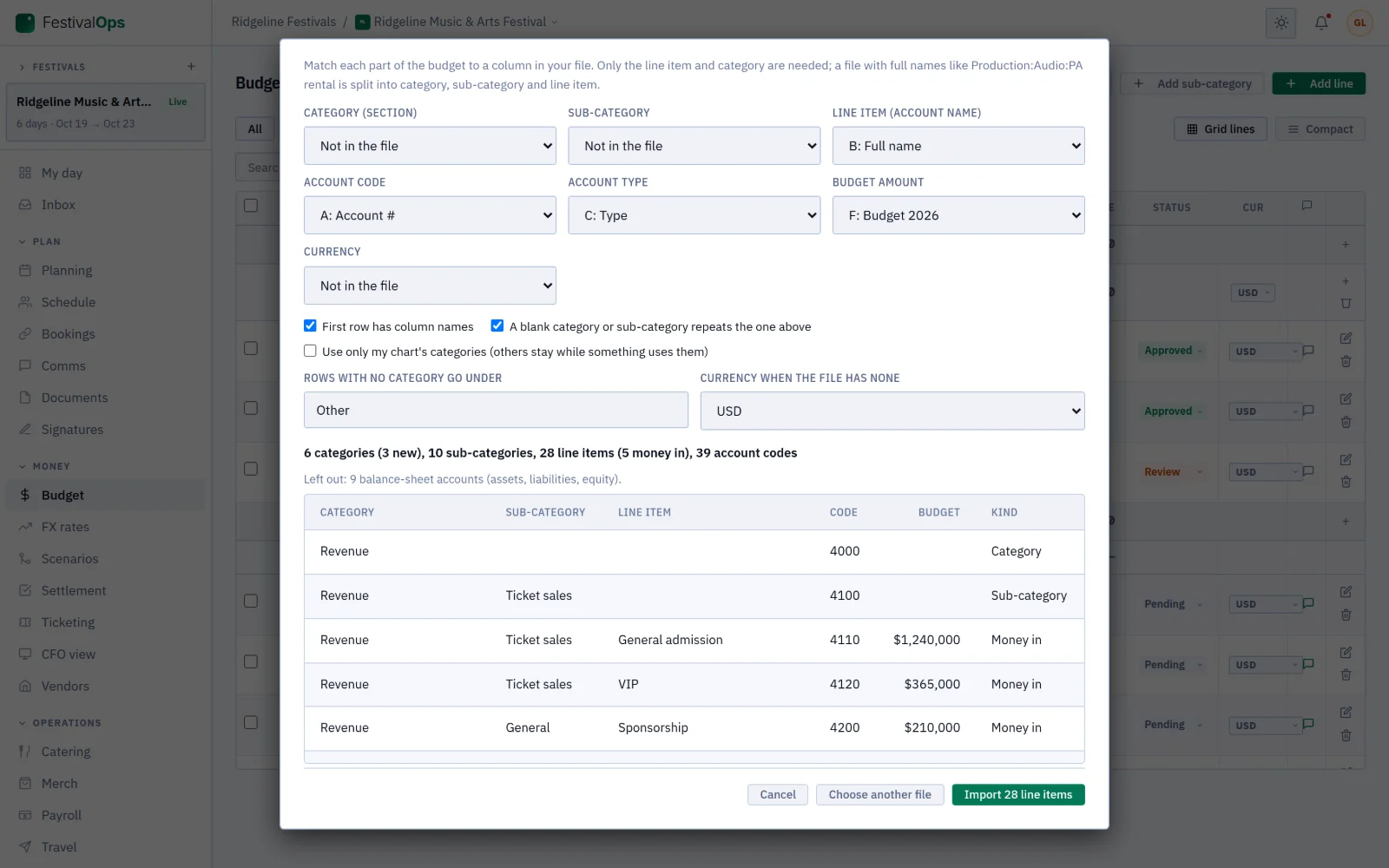Expand the FESTIVALS sidebar section
1389x868 pixels.
(x=23, y=67)
